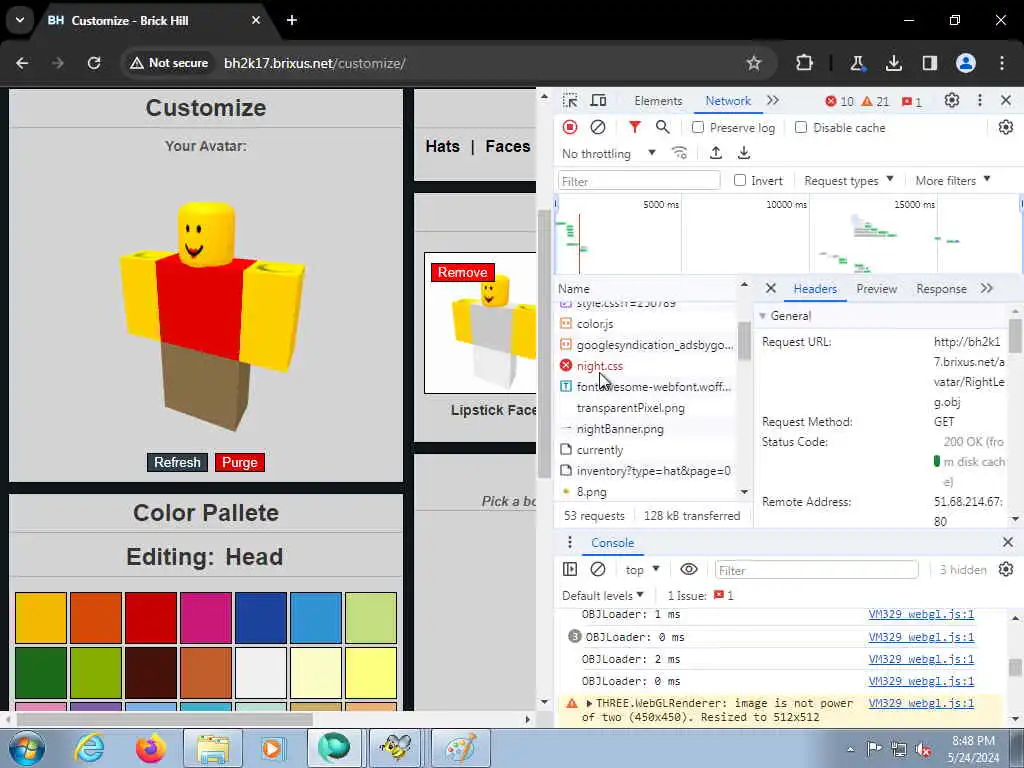The height and width of the screenshot is (768, 1024).
Task: Bookmark this page with star icon
Action: (754, 63)
